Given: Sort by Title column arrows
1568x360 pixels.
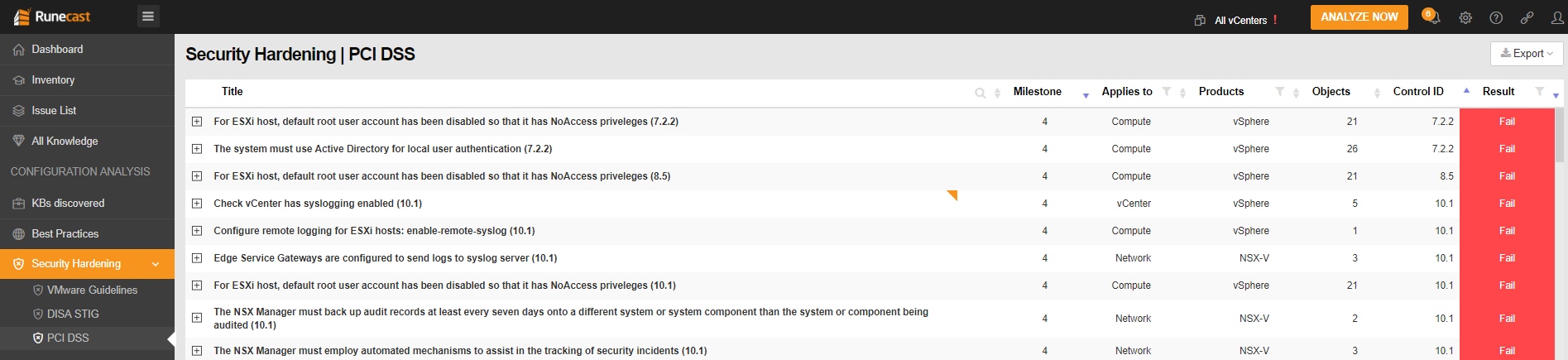Looking at the screenshot, I should [997, 93].
